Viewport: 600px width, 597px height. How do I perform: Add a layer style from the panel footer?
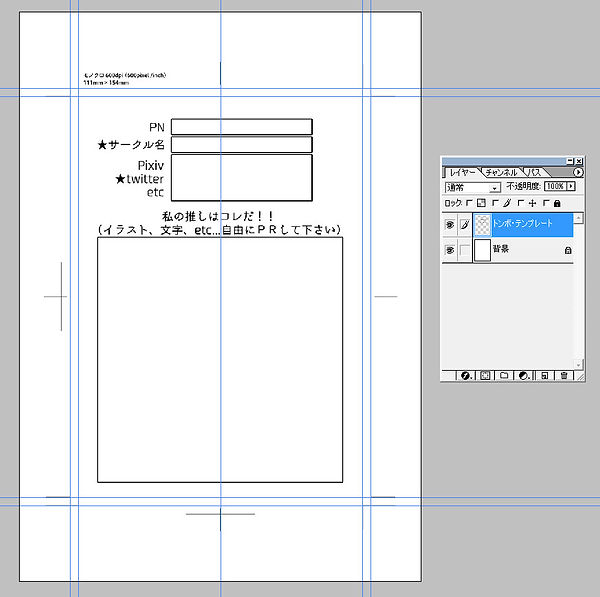[x=466, y=375]
